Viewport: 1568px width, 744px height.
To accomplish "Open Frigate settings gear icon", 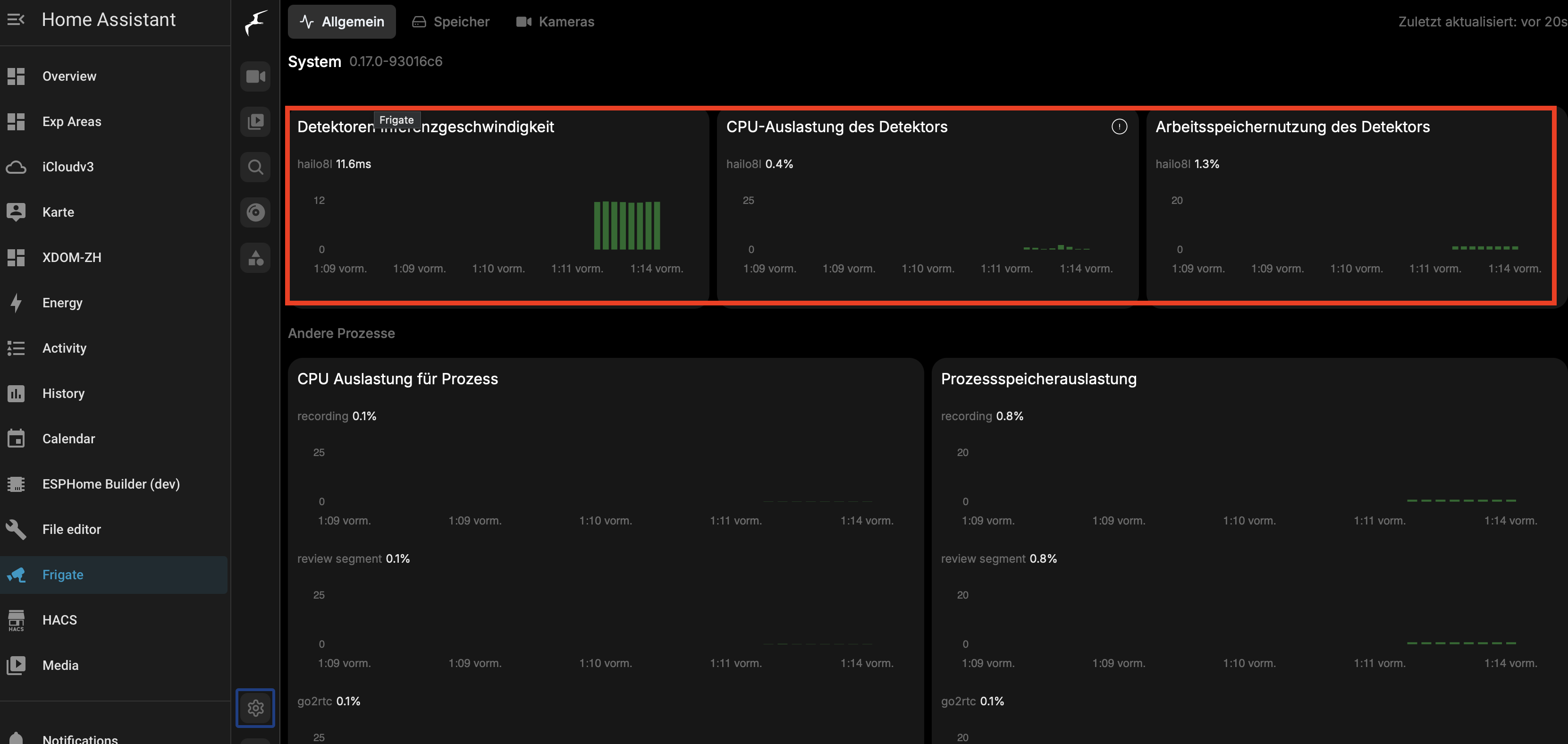I will click(256, 708).
